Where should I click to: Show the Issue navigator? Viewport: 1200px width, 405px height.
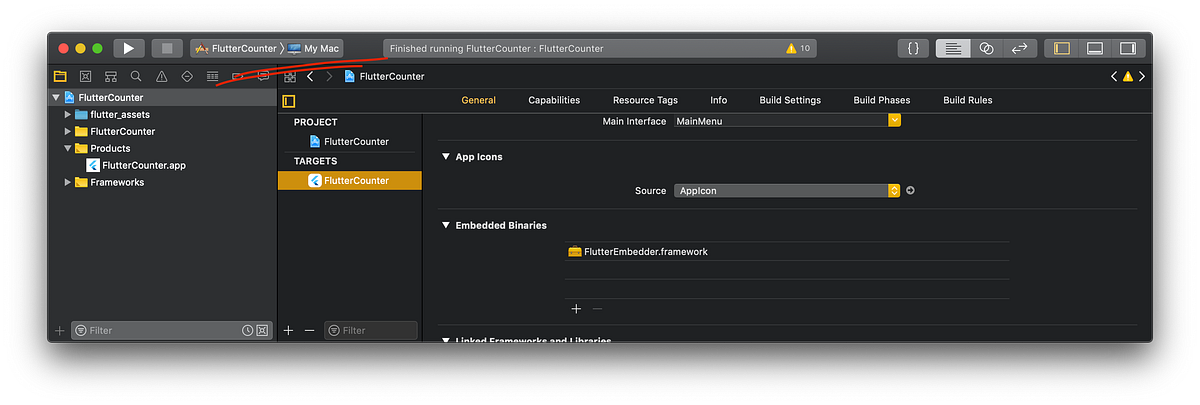click(161, 76)
